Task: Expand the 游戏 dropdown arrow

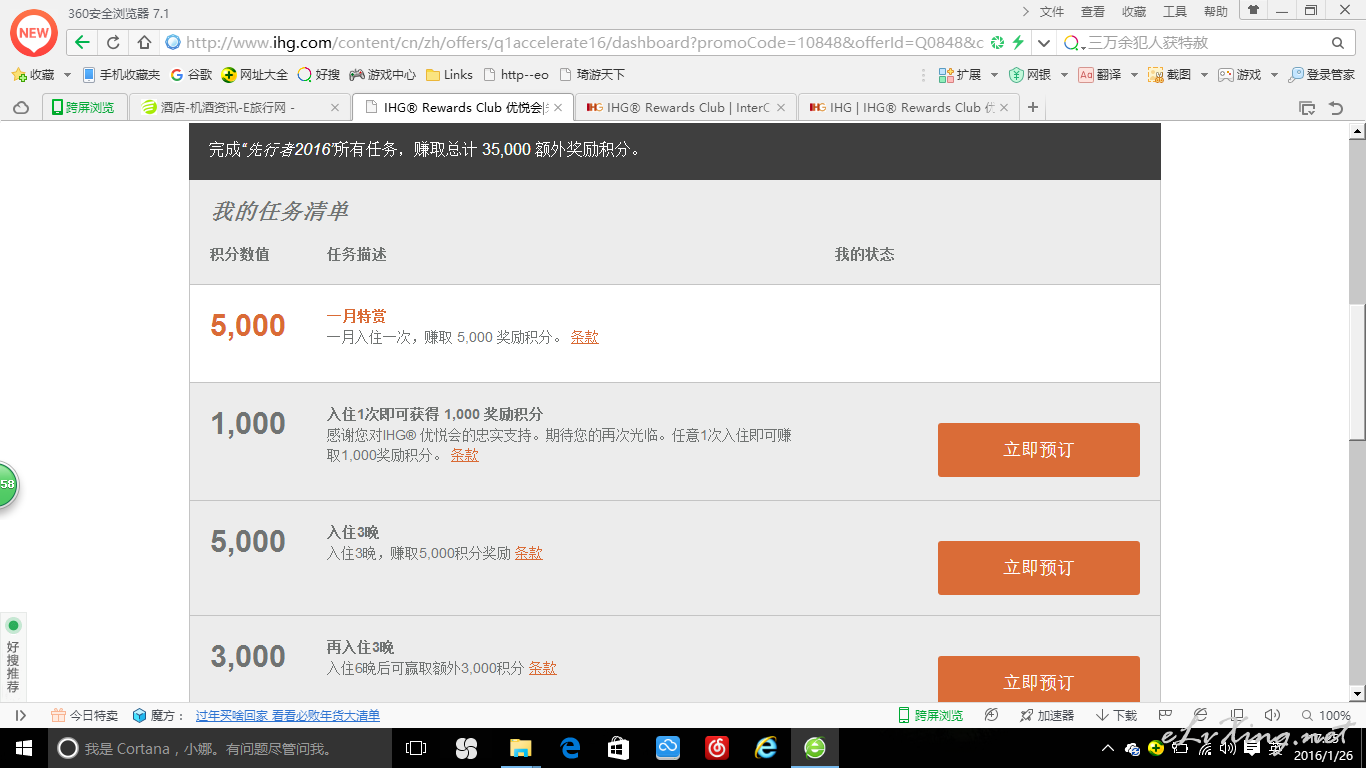Action: 1274,75
